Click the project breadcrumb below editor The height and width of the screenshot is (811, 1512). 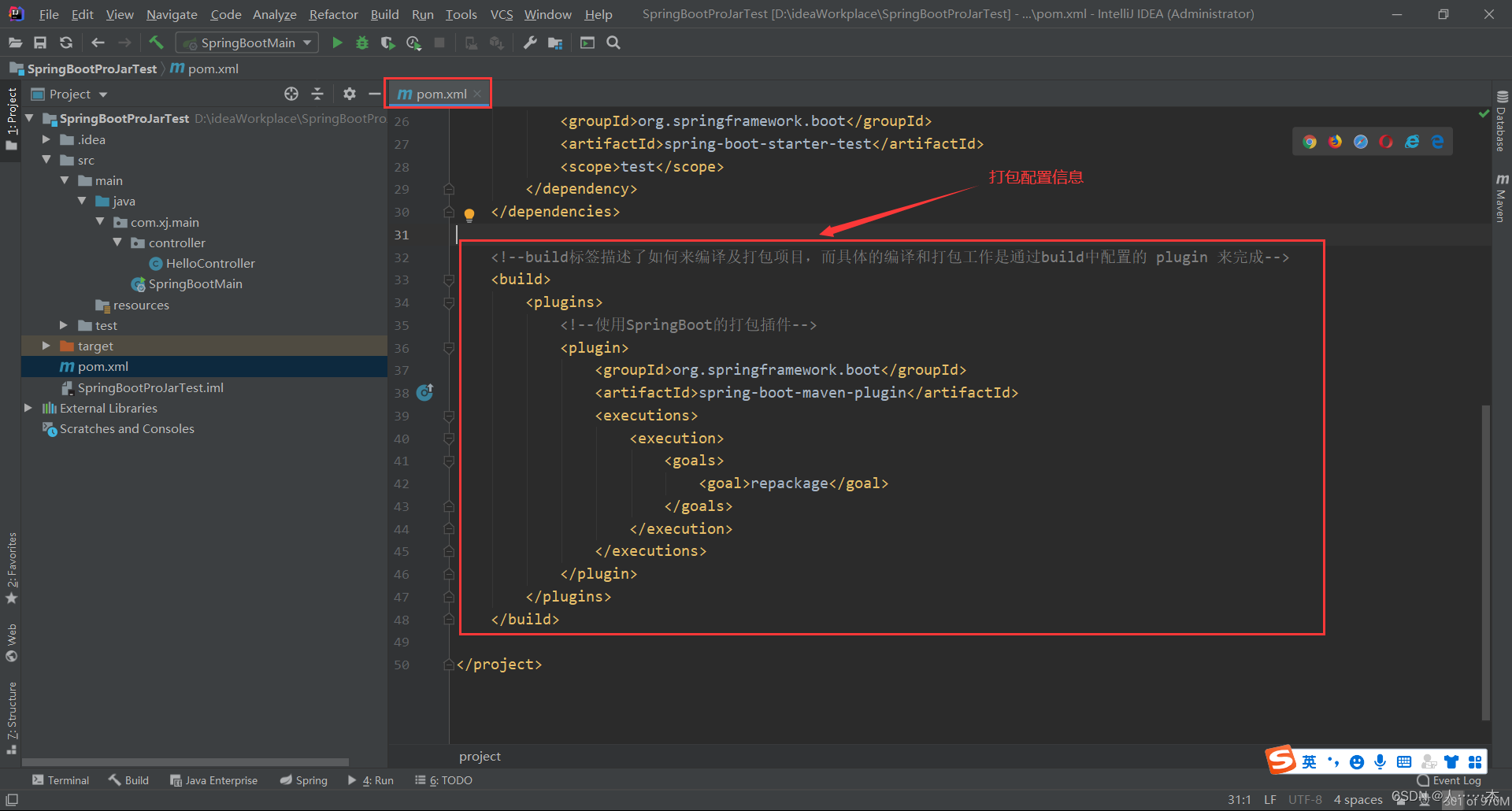(480, 756)
